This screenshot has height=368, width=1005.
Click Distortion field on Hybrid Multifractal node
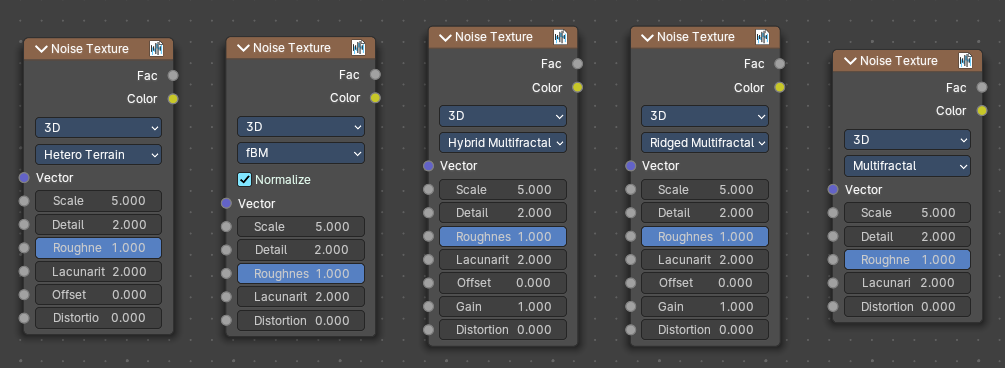point(503,330)
